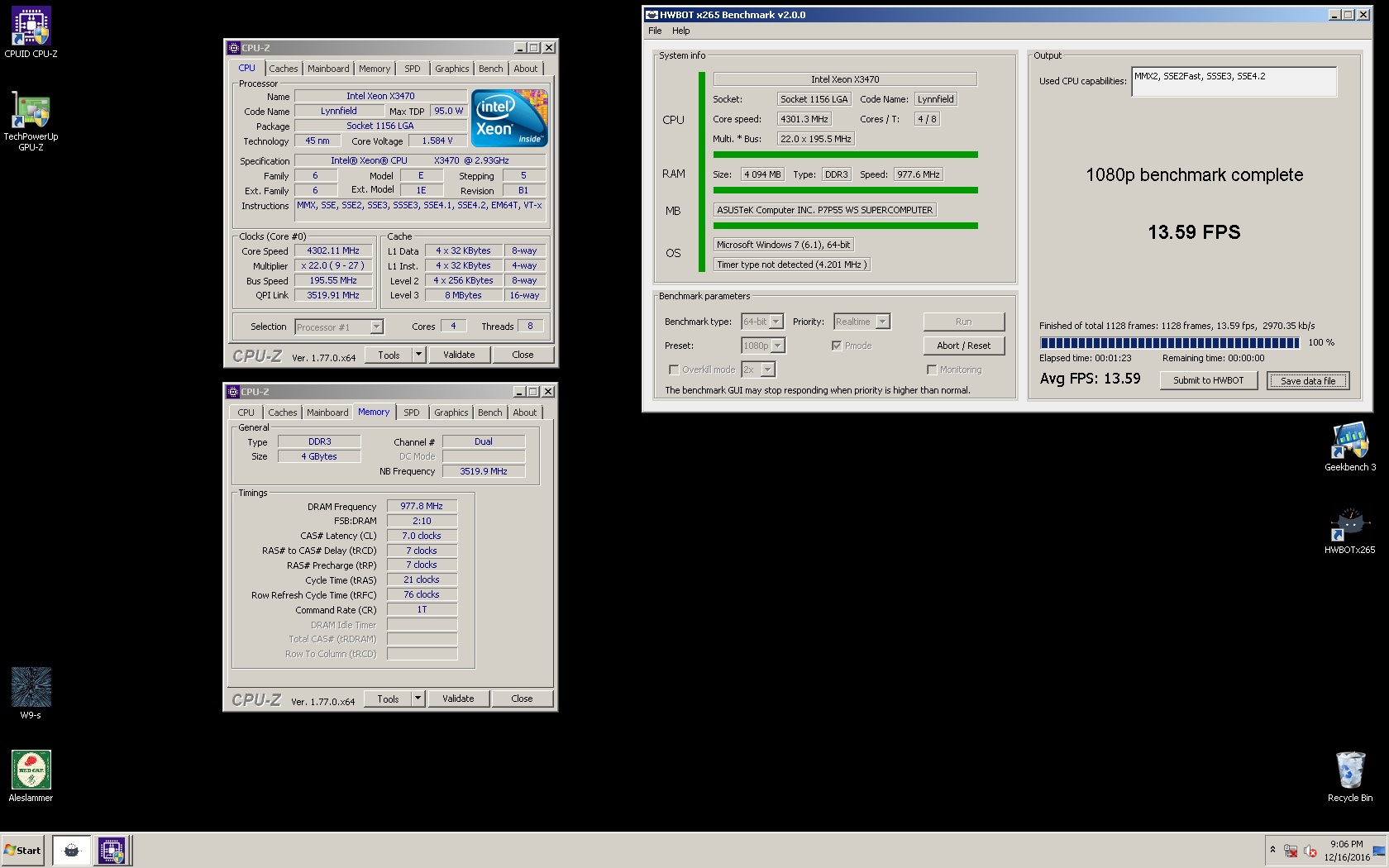
Task: Enable the Monitoring checkbox
Action: (x=932, y=370)
